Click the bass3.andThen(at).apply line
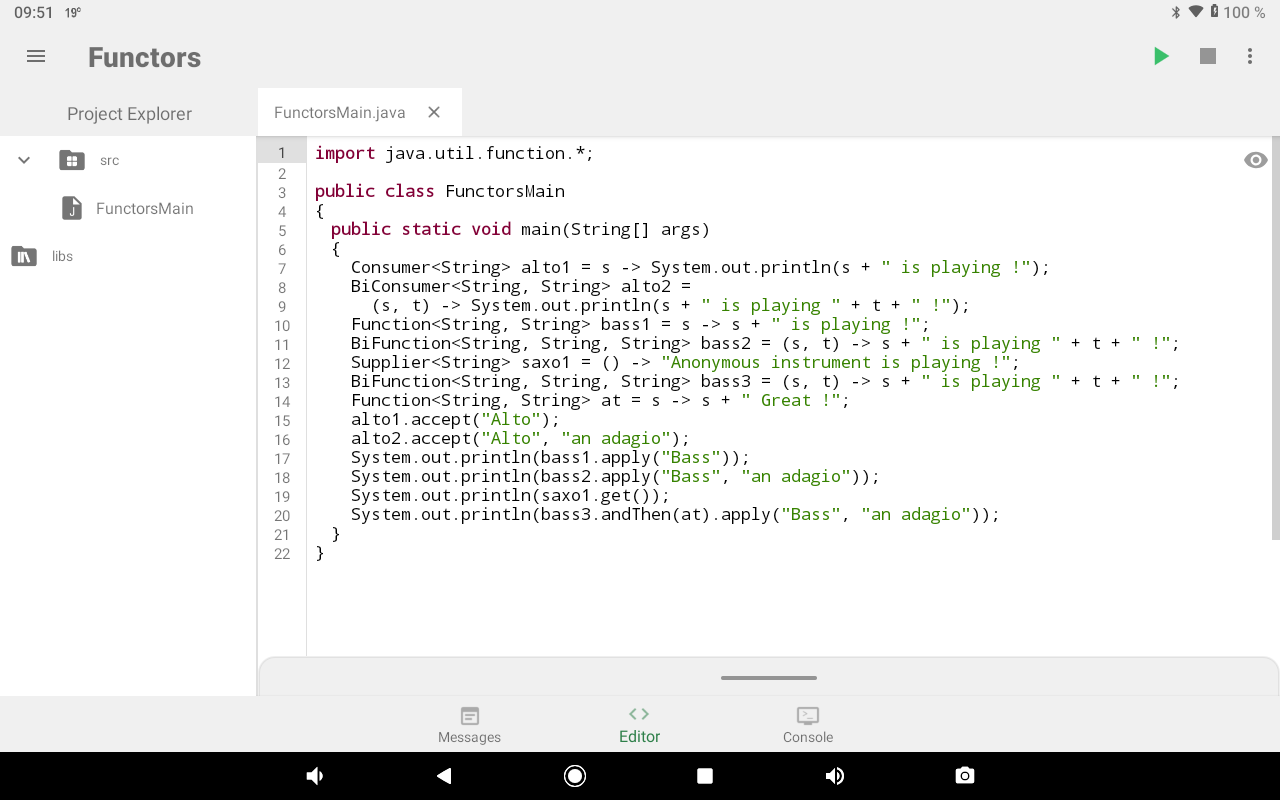This screenshot has height=800, width=1280. pos(675,514)
